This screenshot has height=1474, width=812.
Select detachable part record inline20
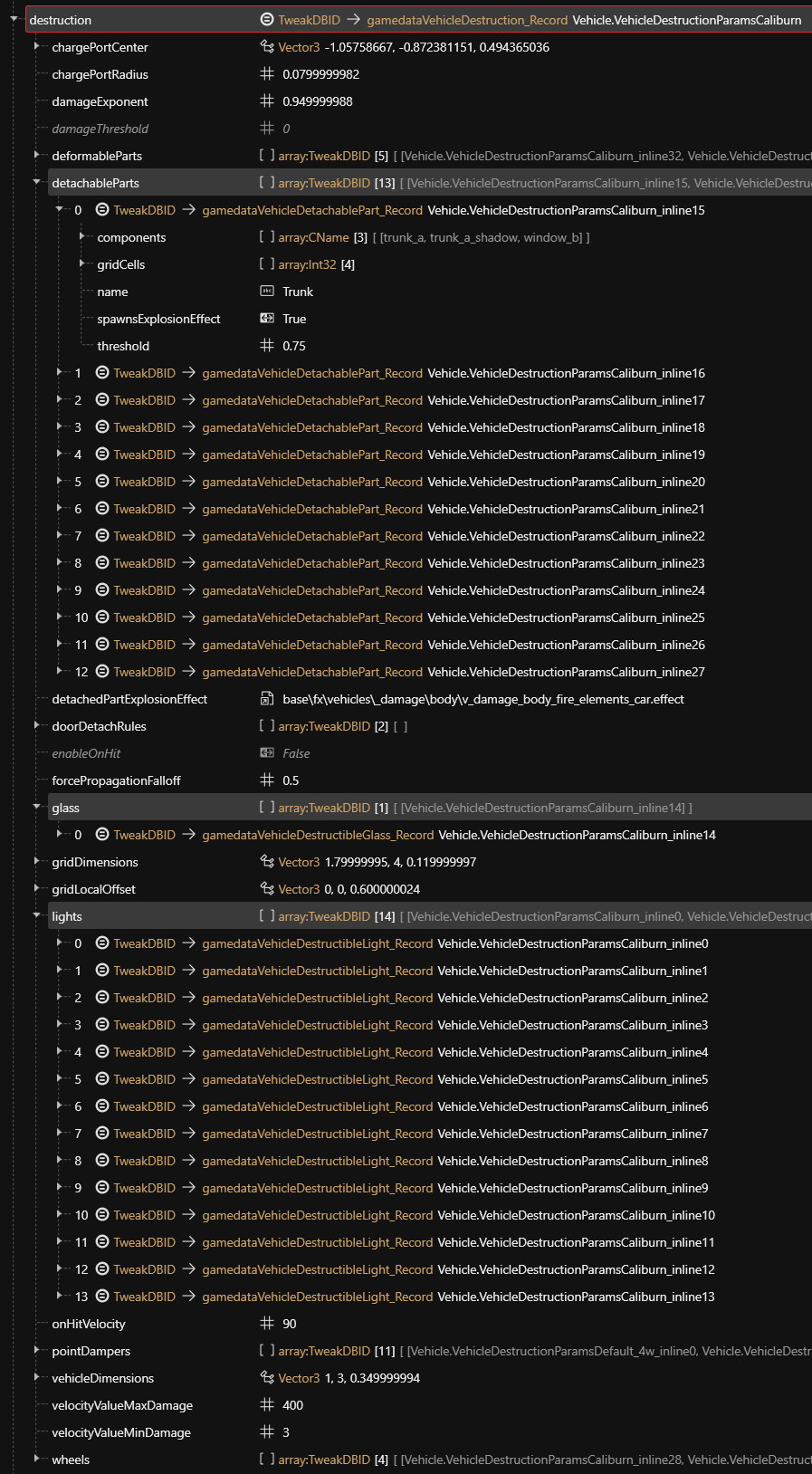click(566, 482)
